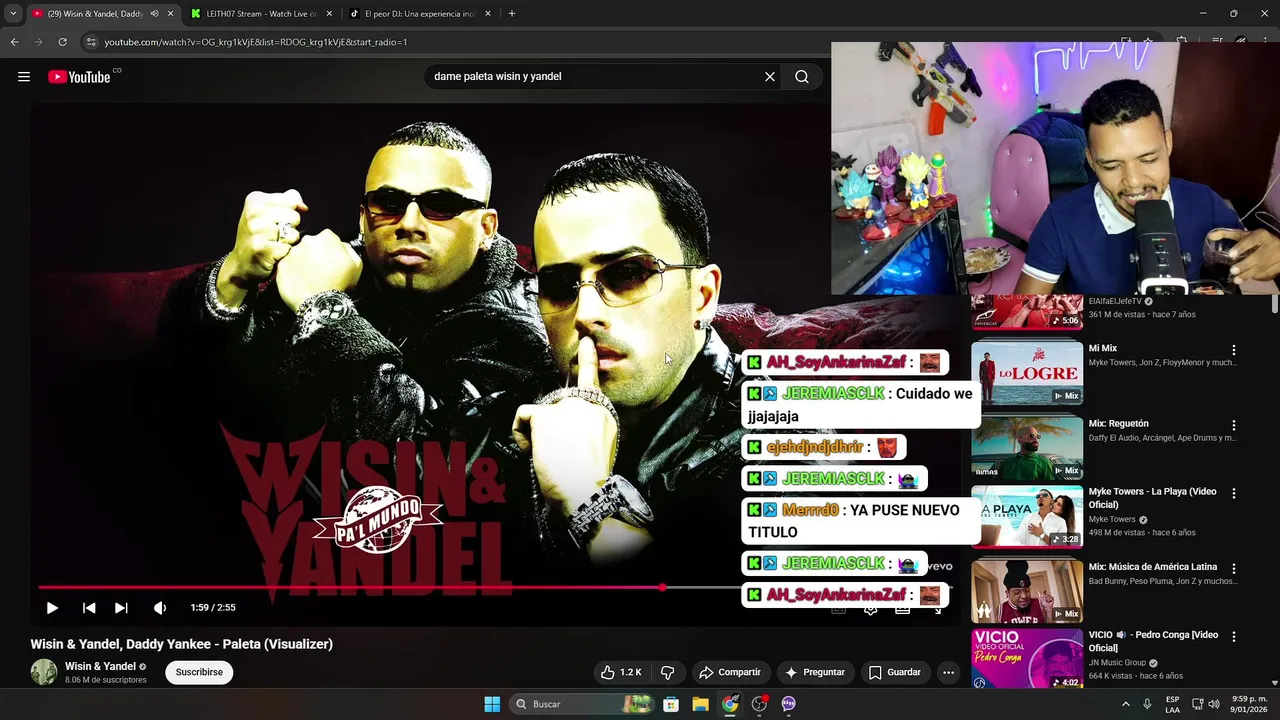Open the purple chat app in taskbar
1280x720 pixels.
(788, 704)
